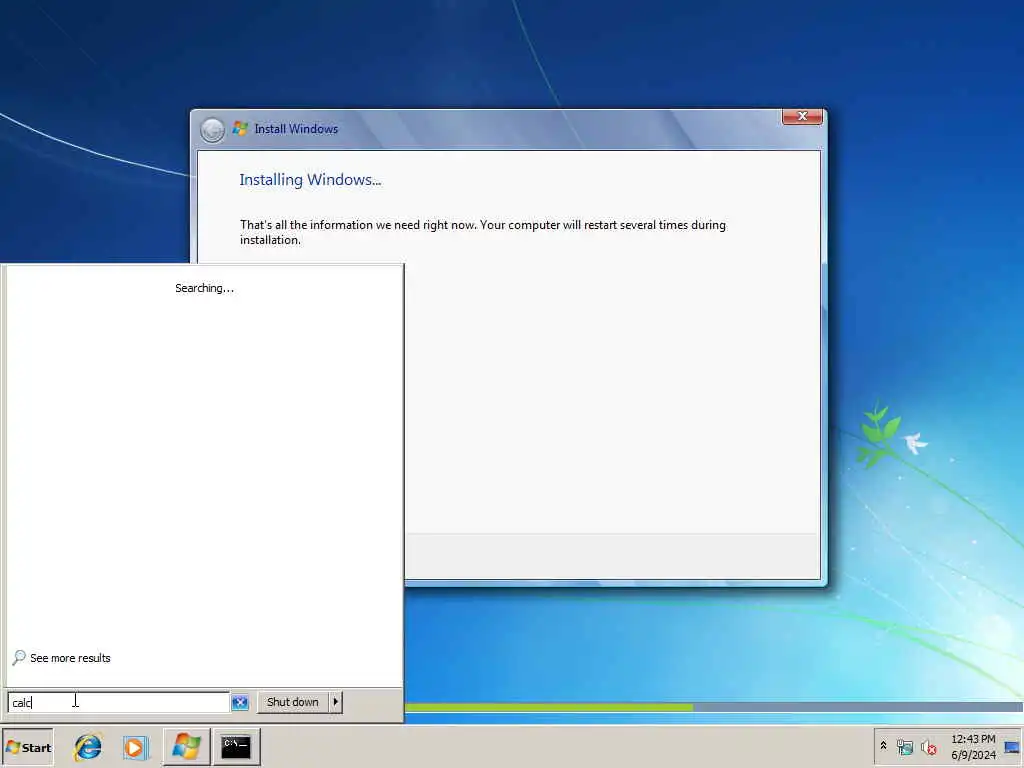The image size is (1024, 768).
Task: Open Internet Explorer from the taskbar
Action: 88,747
